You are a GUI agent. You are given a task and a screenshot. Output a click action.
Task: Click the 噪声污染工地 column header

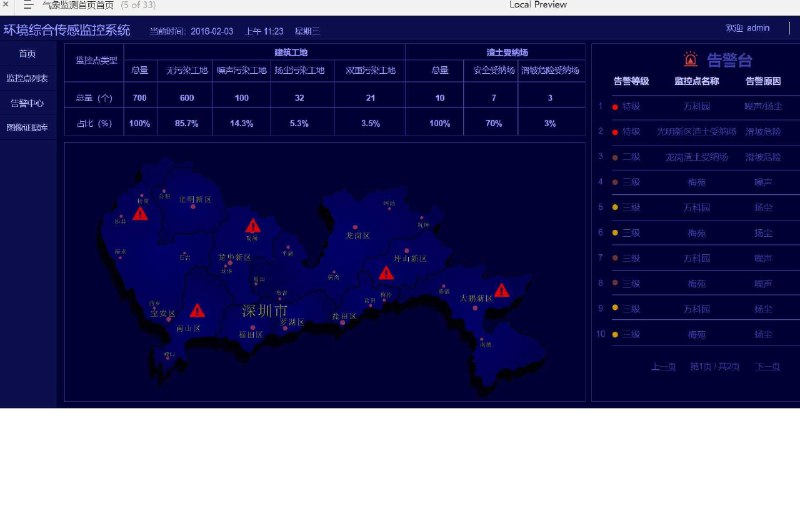coord(242,70)
